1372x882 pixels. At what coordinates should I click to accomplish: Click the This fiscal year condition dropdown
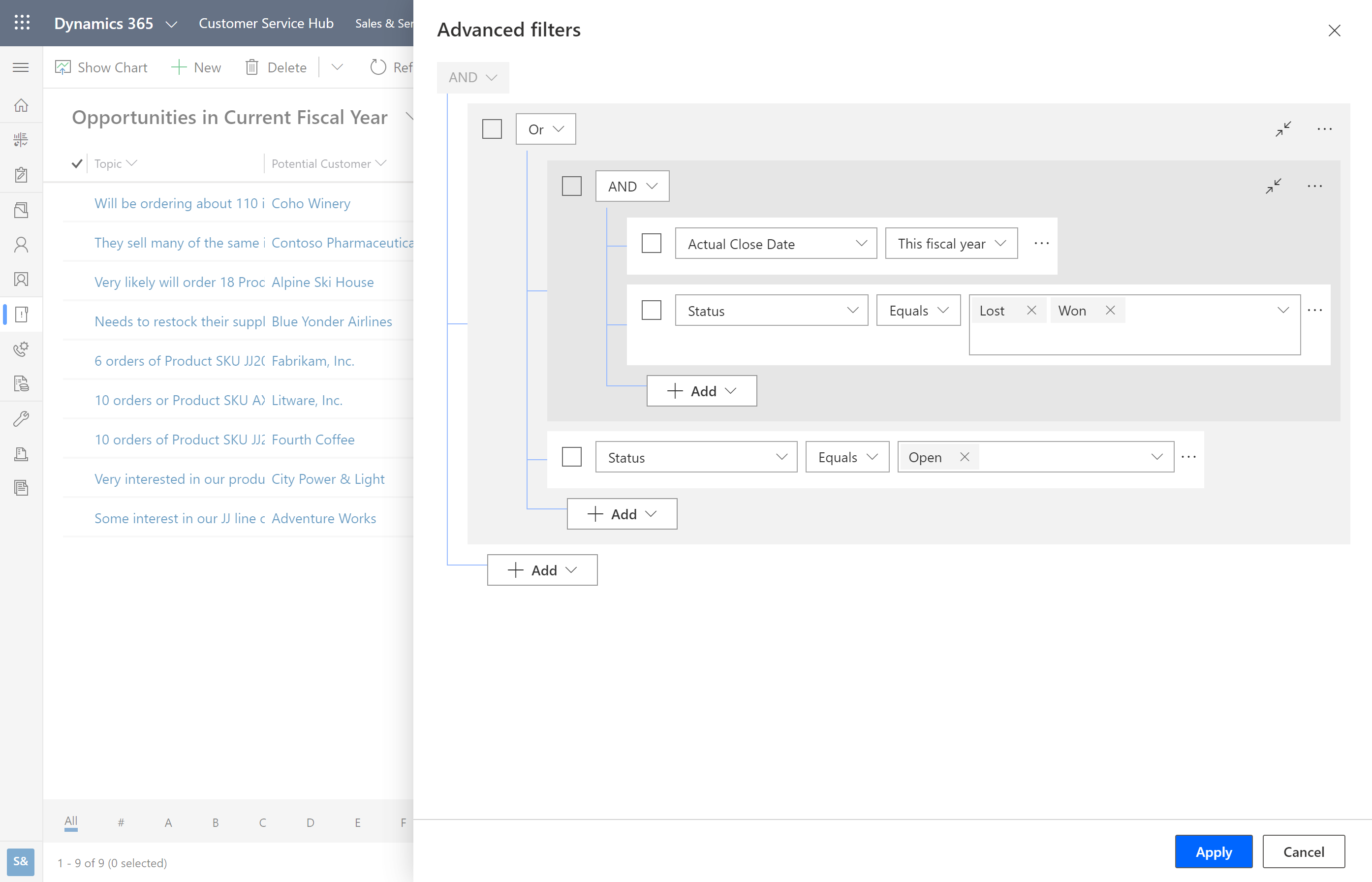[x=950, y=243]
